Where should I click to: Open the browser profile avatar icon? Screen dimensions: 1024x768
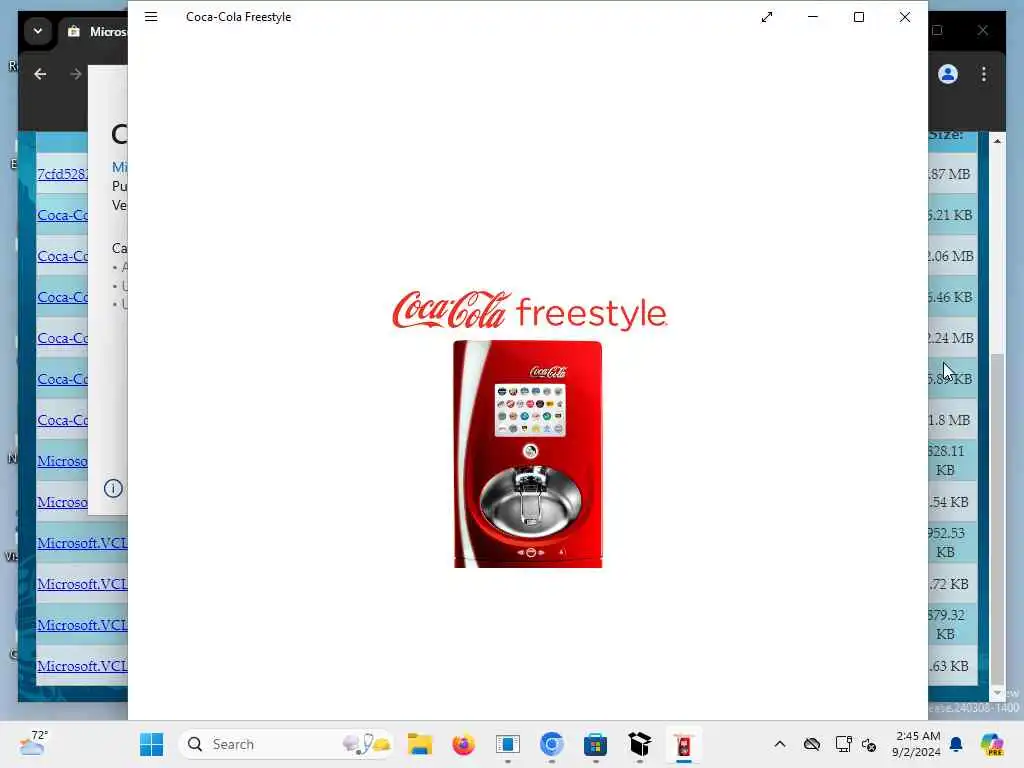click(x=948, y=74)
